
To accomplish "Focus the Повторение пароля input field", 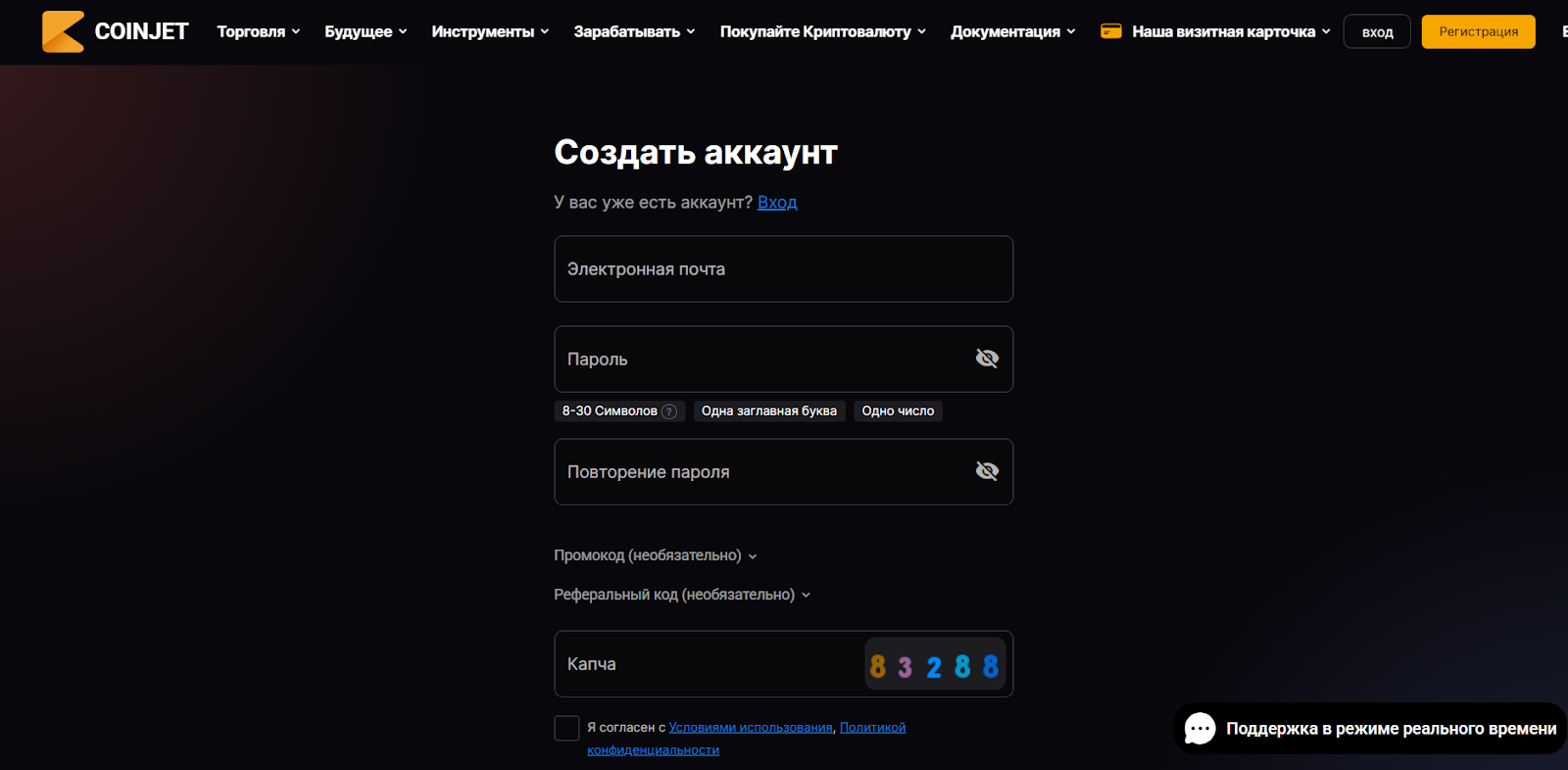I will (784, 472).
